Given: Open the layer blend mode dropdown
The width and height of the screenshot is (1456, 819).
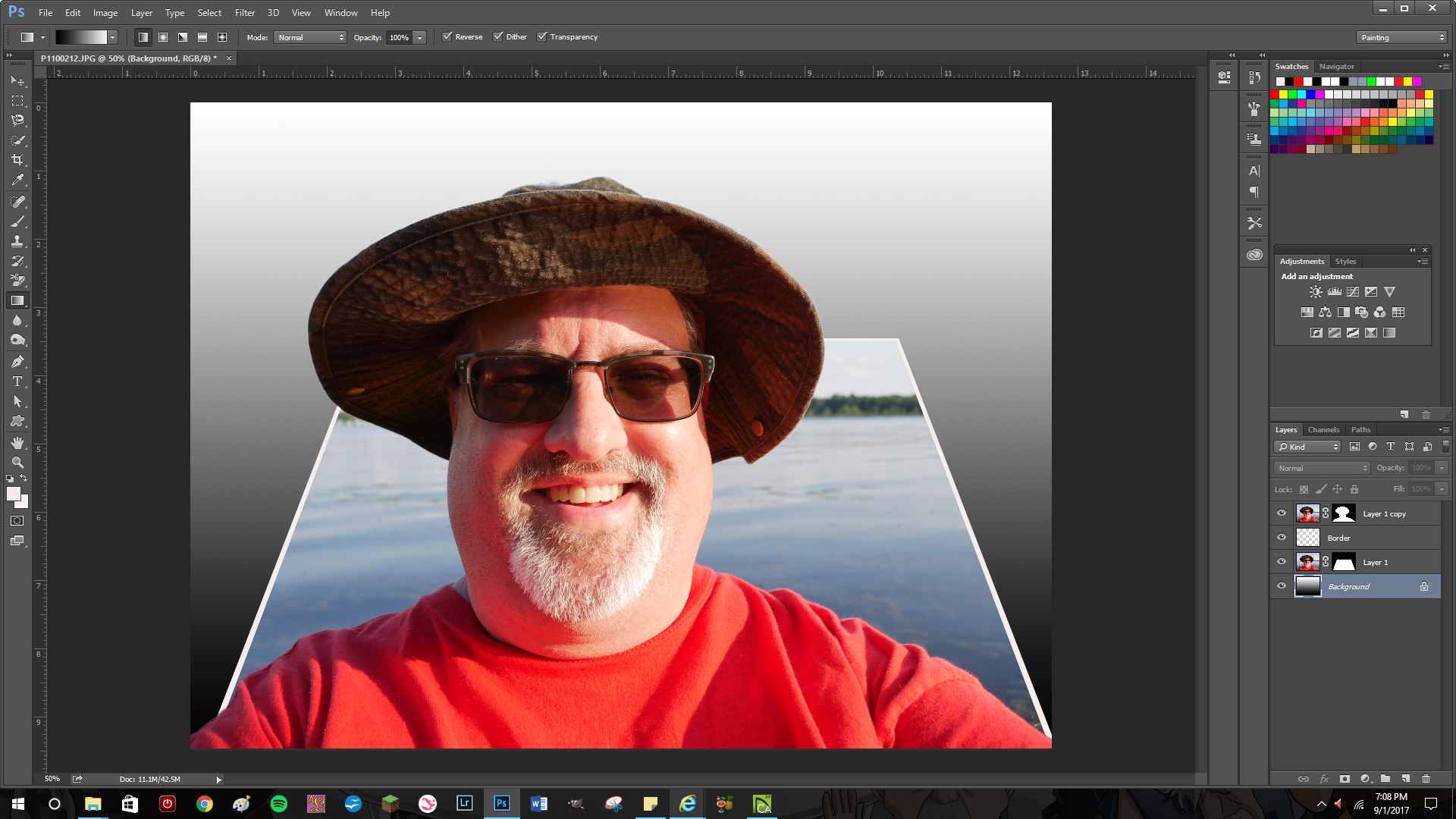Looking at the screenshot, I should tap(1322, 468).
